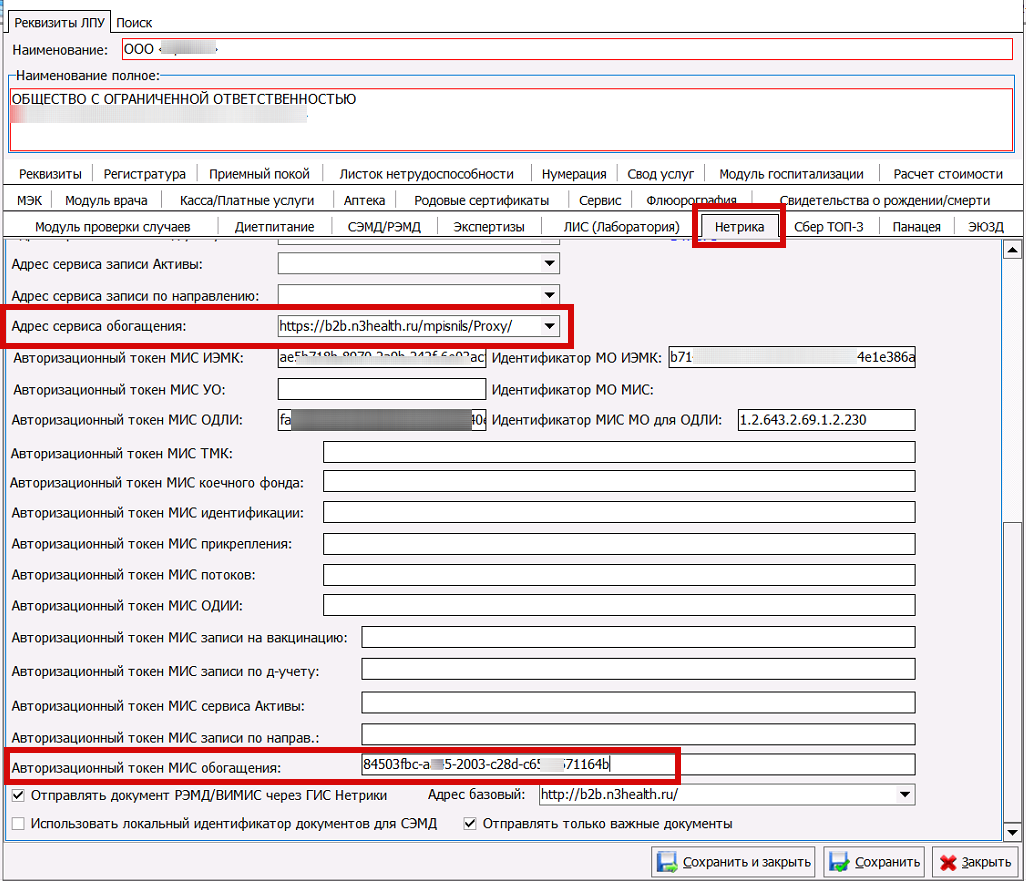The width and height of the screenshot is (1026, 883).
Task: Open the МЭК tab
Action: (29, 200)
